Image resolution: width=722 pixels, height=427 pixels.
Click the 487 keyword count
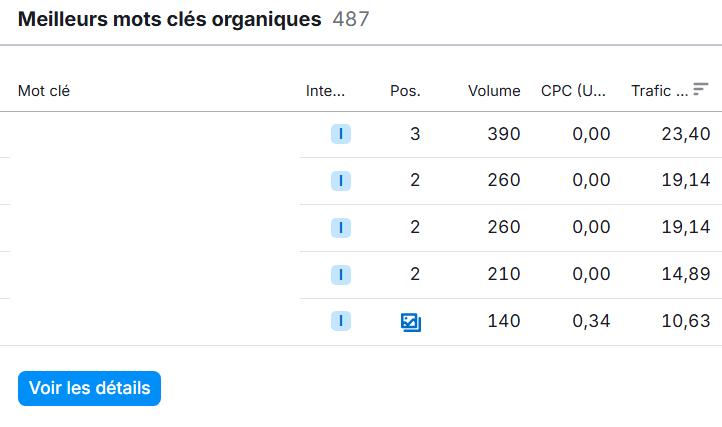(x=351, y=19)
